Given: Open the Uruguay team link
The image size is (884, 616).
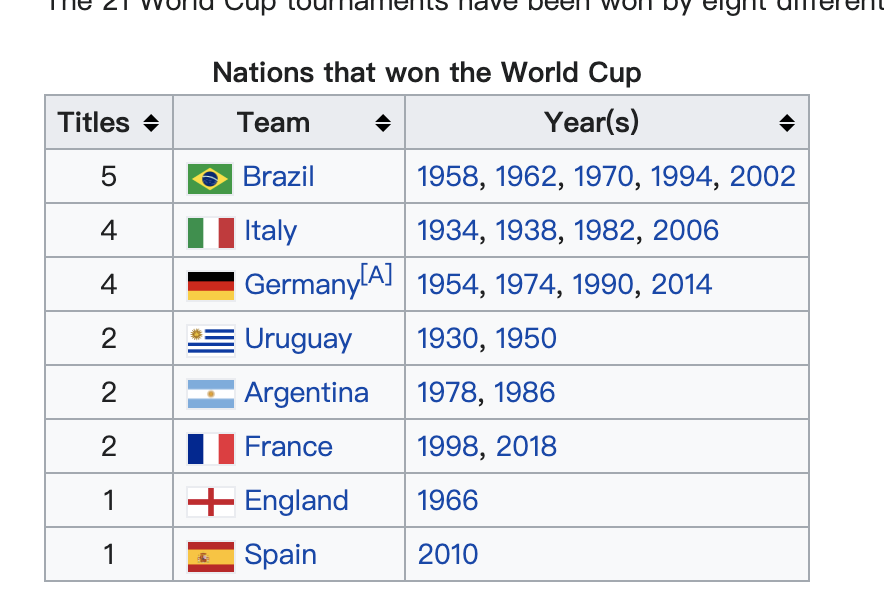Looking at the screenshot, I should click(298, 339).
